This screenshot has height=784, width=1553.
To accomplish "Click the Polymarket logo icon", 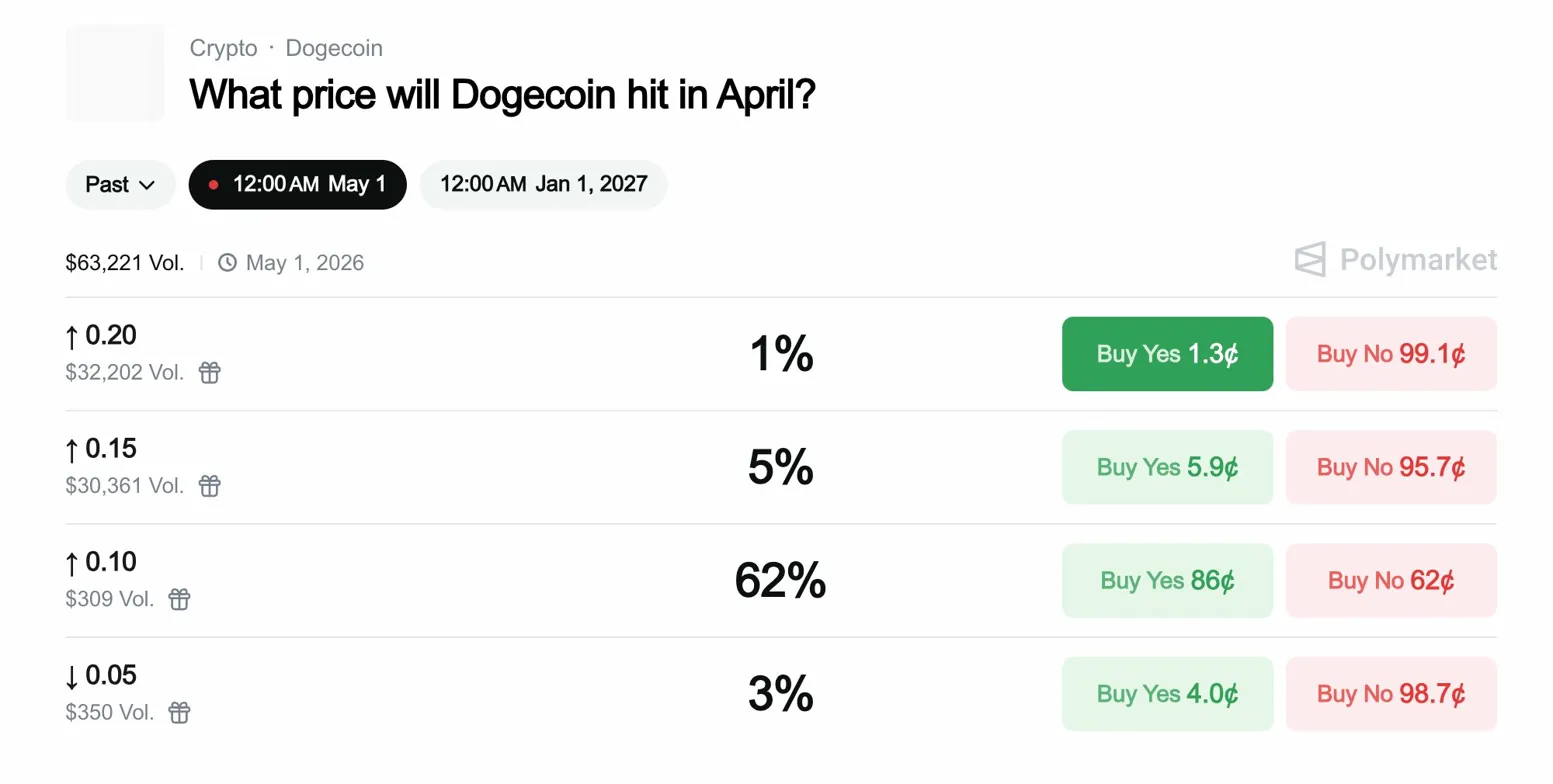I will (x=1311, y=260).
